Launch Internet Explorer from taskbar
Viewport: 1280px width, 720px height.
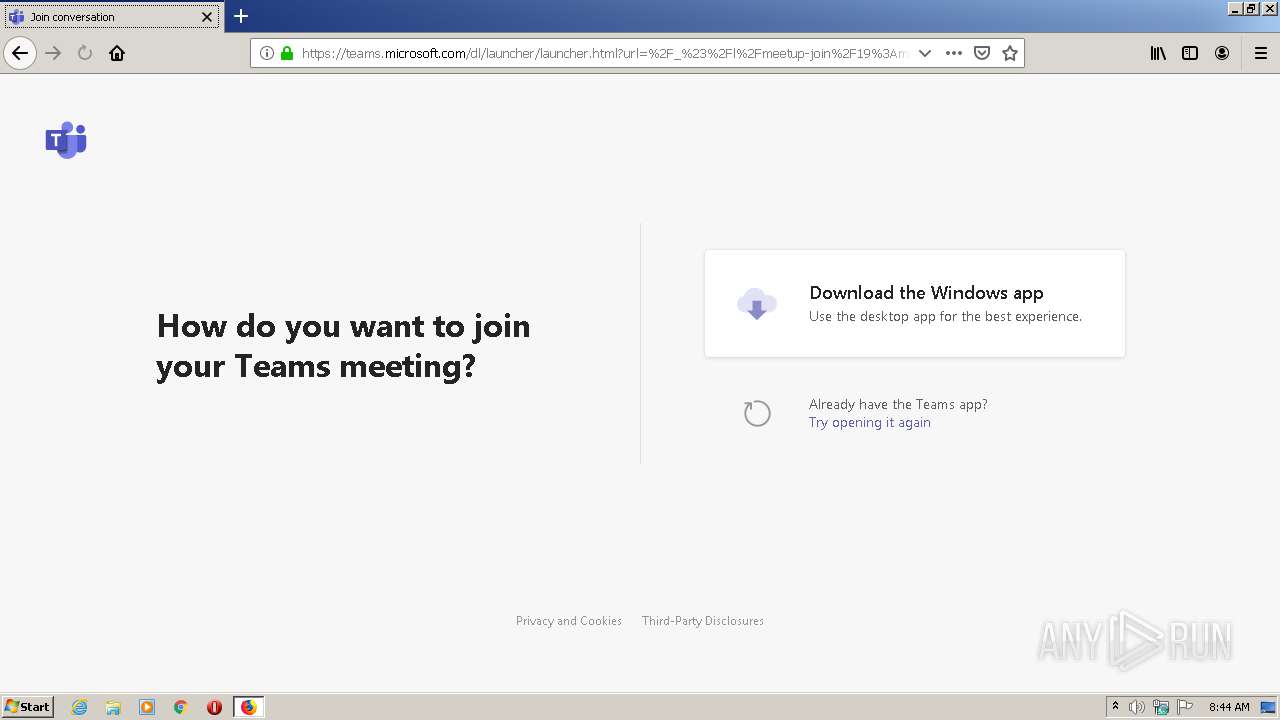coord(80,707)
